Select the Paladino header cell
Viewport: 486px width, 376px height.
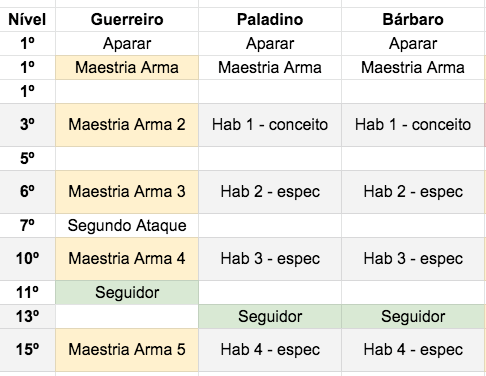click(270, 20)
